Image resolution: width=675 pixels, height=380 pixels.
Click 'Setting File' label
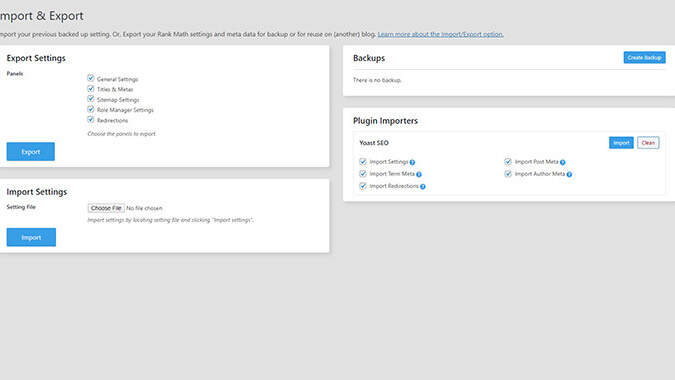tap(21, 207)
